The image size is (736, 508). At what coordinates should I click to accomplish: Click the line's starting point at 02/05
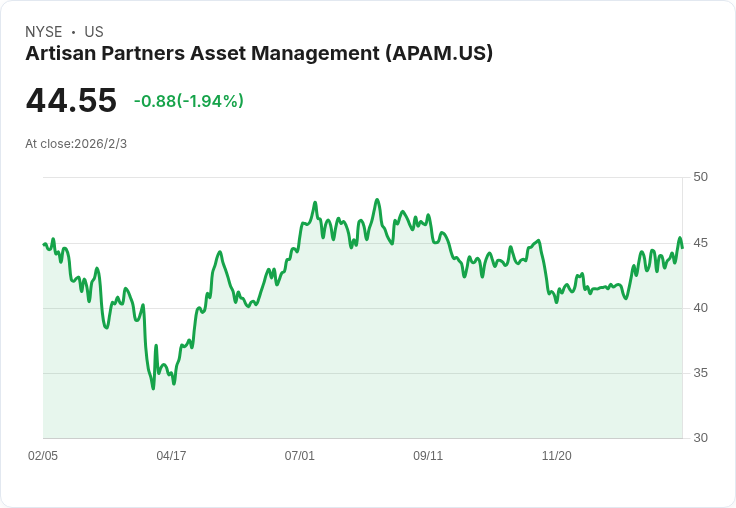pyautogui.click(x=44, y=244)
